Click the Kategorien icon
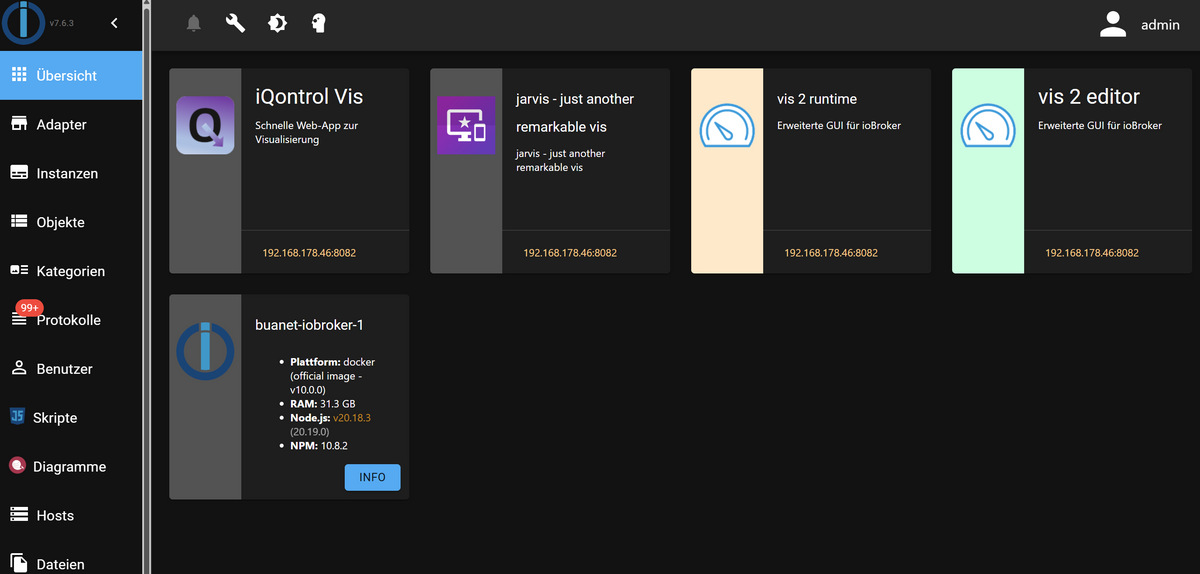 [19, 271]
